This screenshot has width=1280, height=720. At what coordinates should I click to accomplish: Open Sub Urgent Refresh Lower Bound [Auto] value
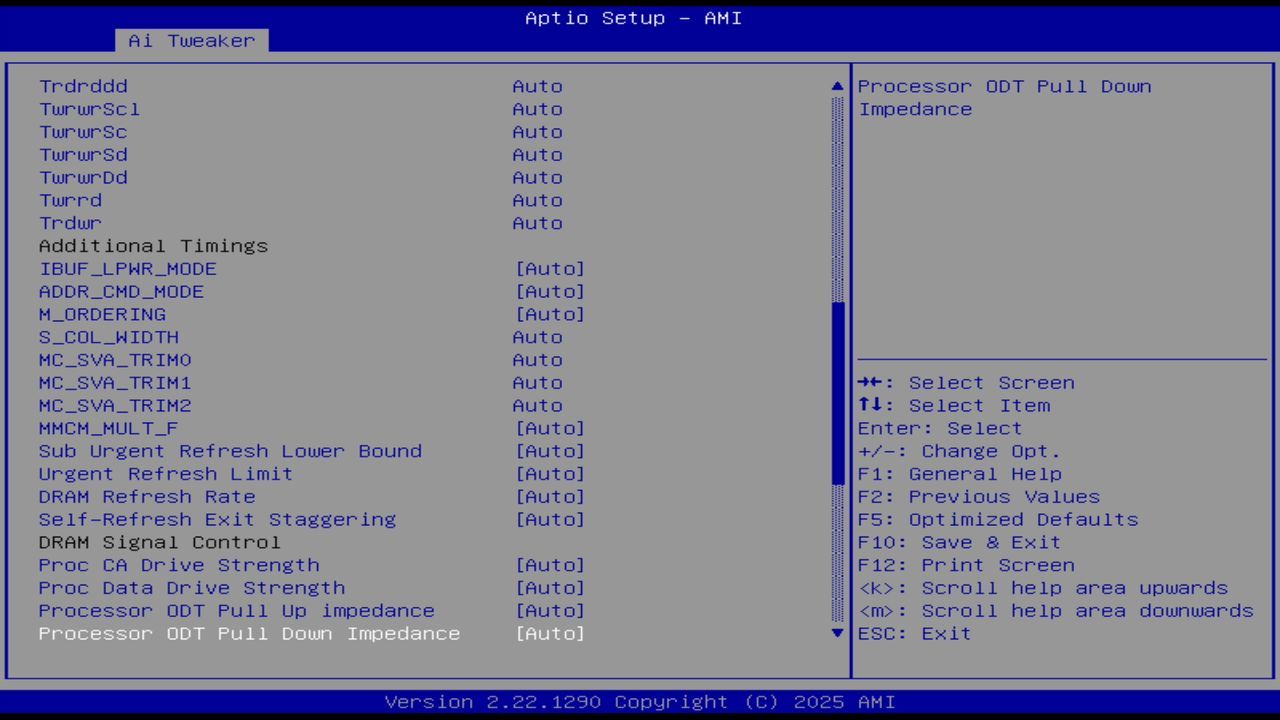tap(550, 452)
